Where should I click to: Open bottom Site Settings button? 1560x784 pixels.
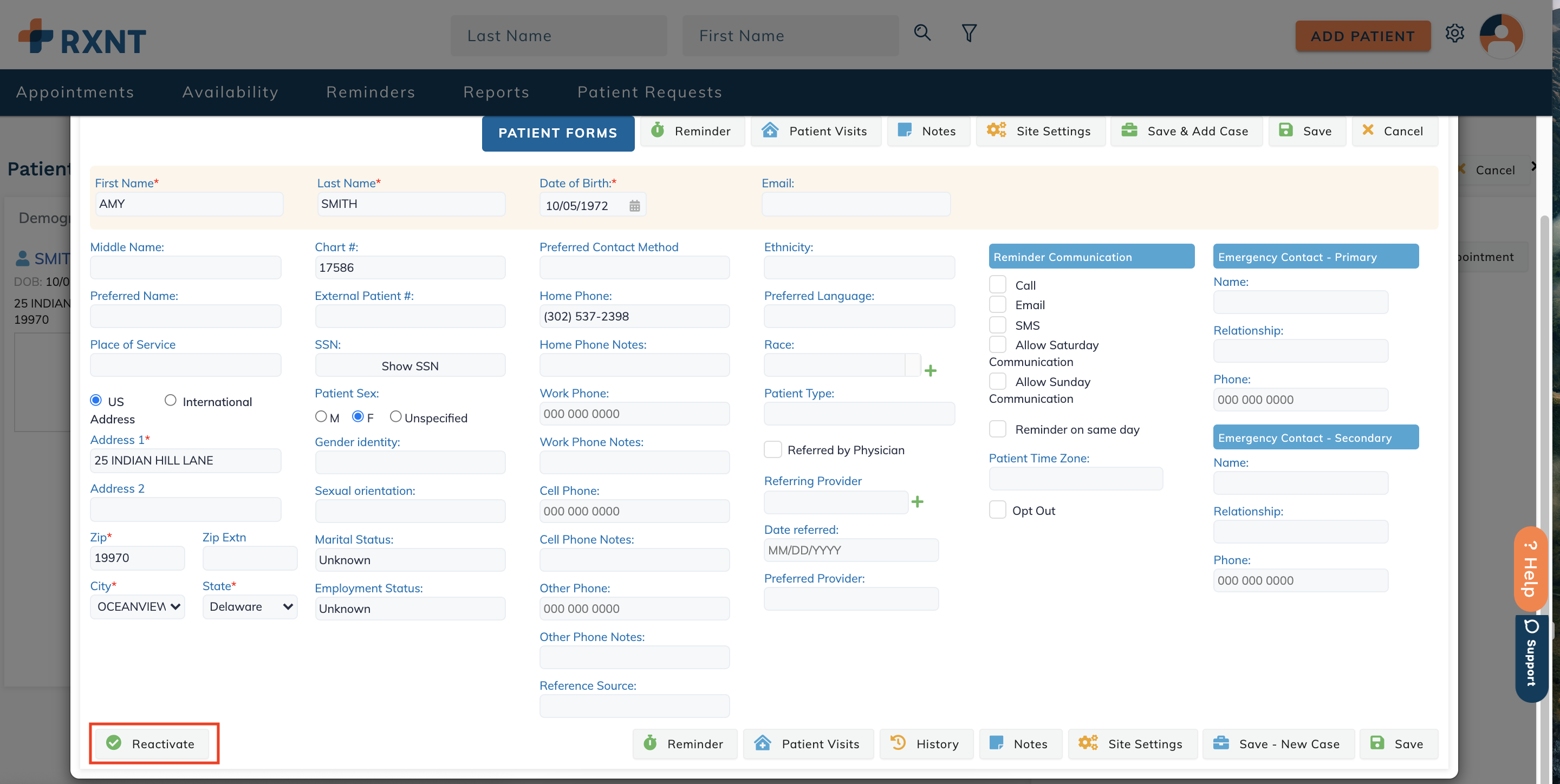1132,744
